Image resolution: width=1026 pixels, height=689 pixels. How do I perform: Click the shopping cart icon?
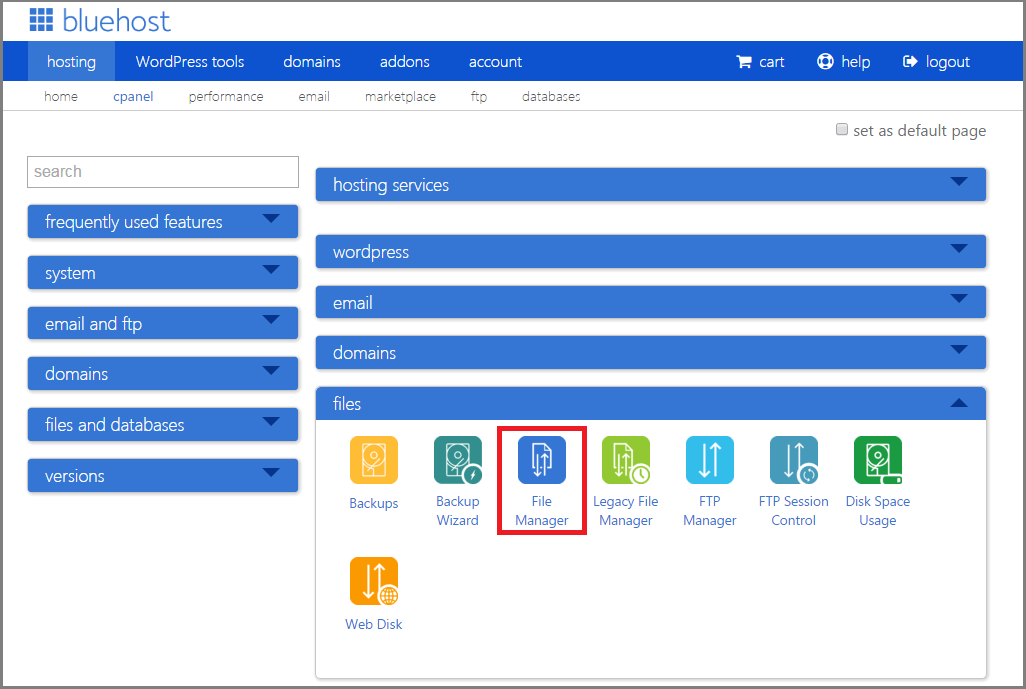point(744,62)
